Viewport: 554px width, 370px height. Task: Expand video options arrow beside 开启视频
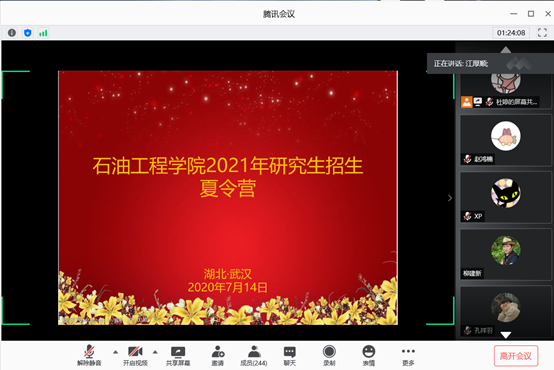[155, 352]
